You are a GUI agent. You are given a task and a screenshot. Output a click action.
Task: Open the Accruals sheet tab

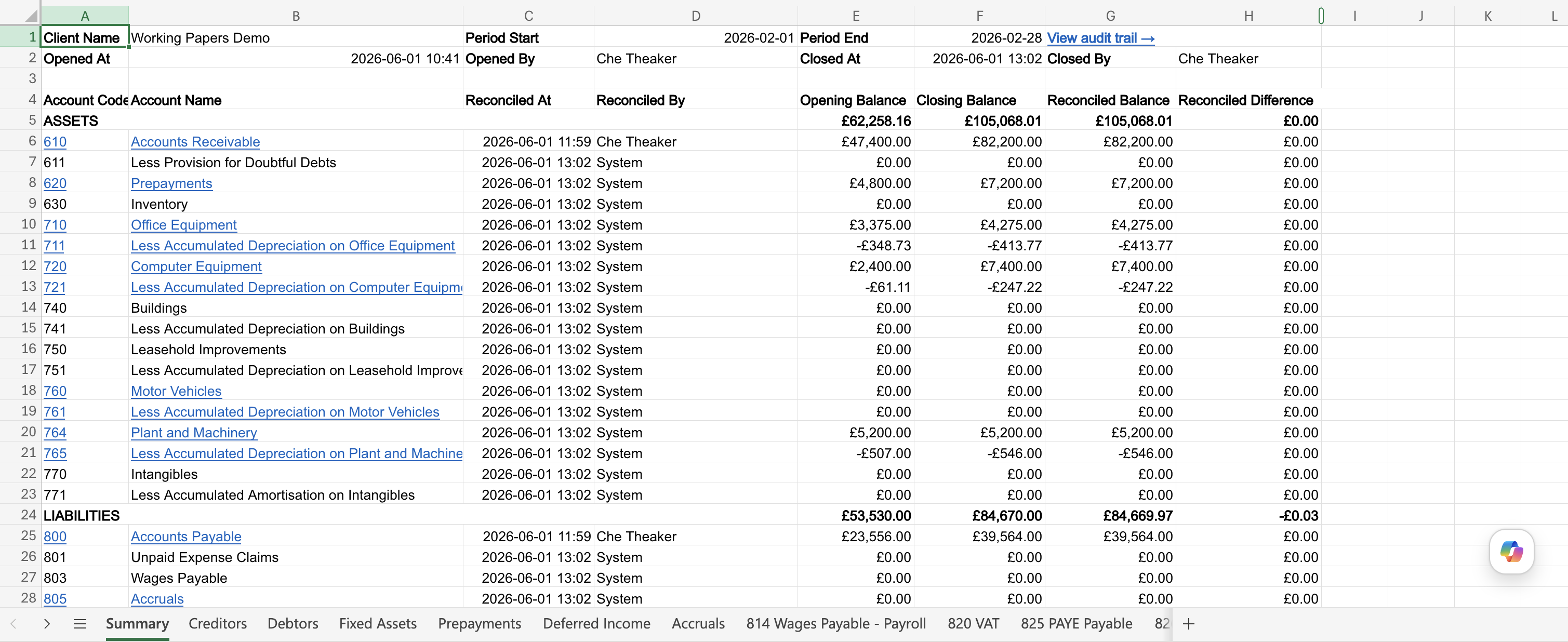pos(698,624)
